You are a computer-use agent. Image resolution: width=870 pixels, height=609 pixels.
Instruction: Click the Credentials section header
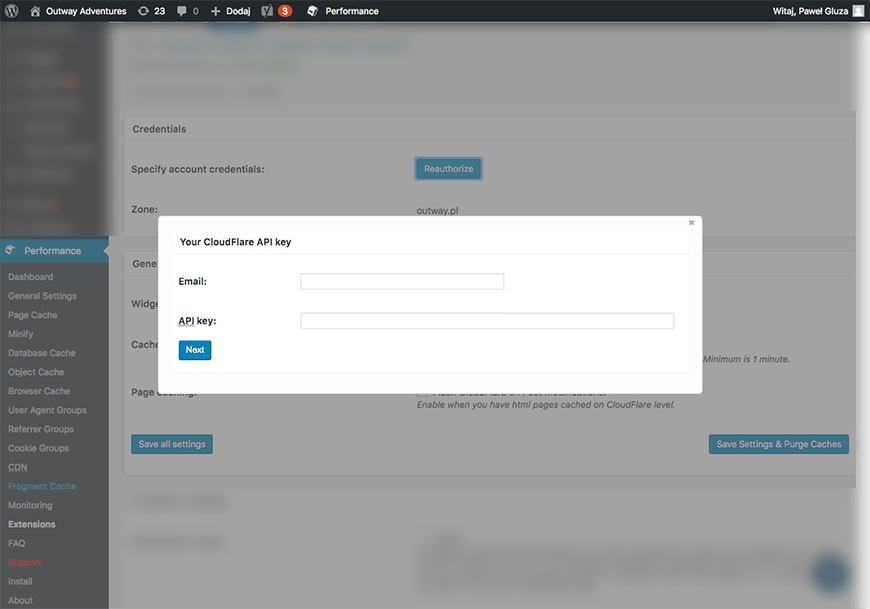159,129
